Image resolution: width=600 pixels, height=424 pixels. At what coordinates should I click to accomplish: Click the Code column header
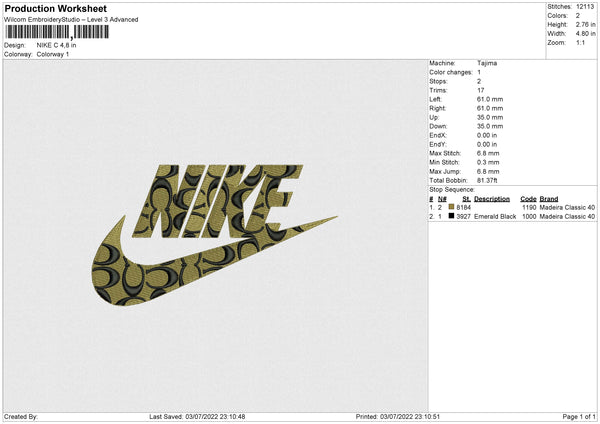(528, 199)
